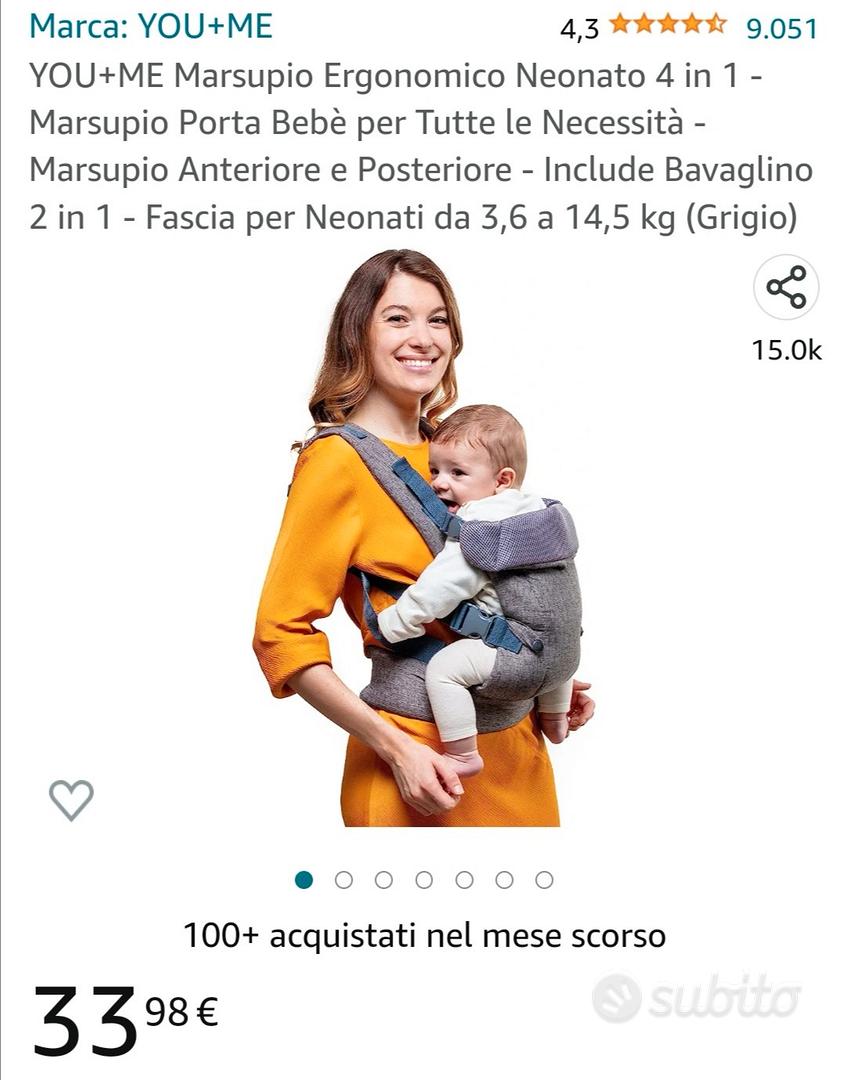
Task: Select the third image carousel dot
Action: click(384, 880)
